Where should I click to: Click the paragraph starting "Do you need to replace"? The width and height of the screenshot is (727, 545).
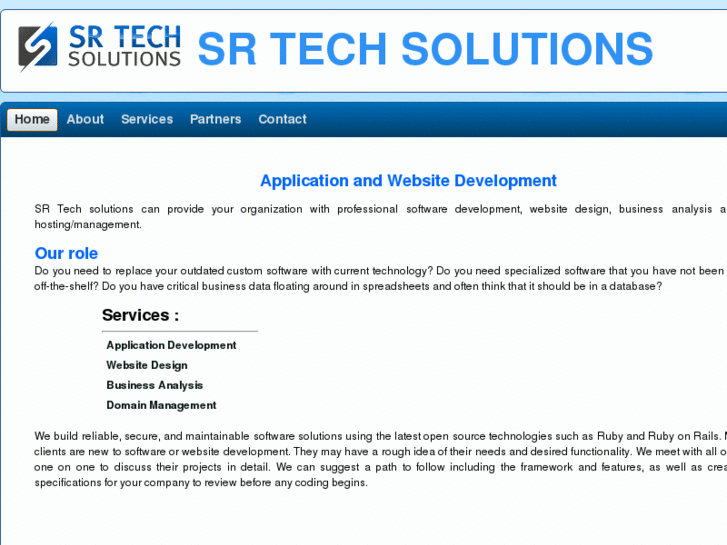(380, 278)
